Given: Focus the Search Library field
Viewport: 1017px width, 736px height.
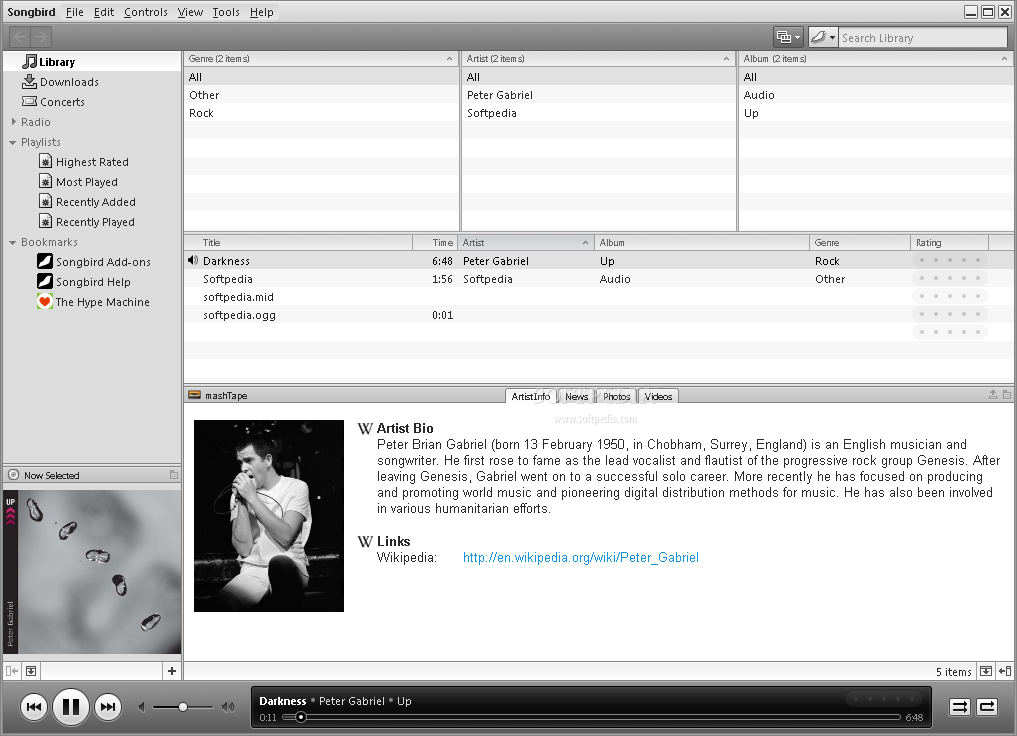Looking at the screenshot, I should pos(922,38).
